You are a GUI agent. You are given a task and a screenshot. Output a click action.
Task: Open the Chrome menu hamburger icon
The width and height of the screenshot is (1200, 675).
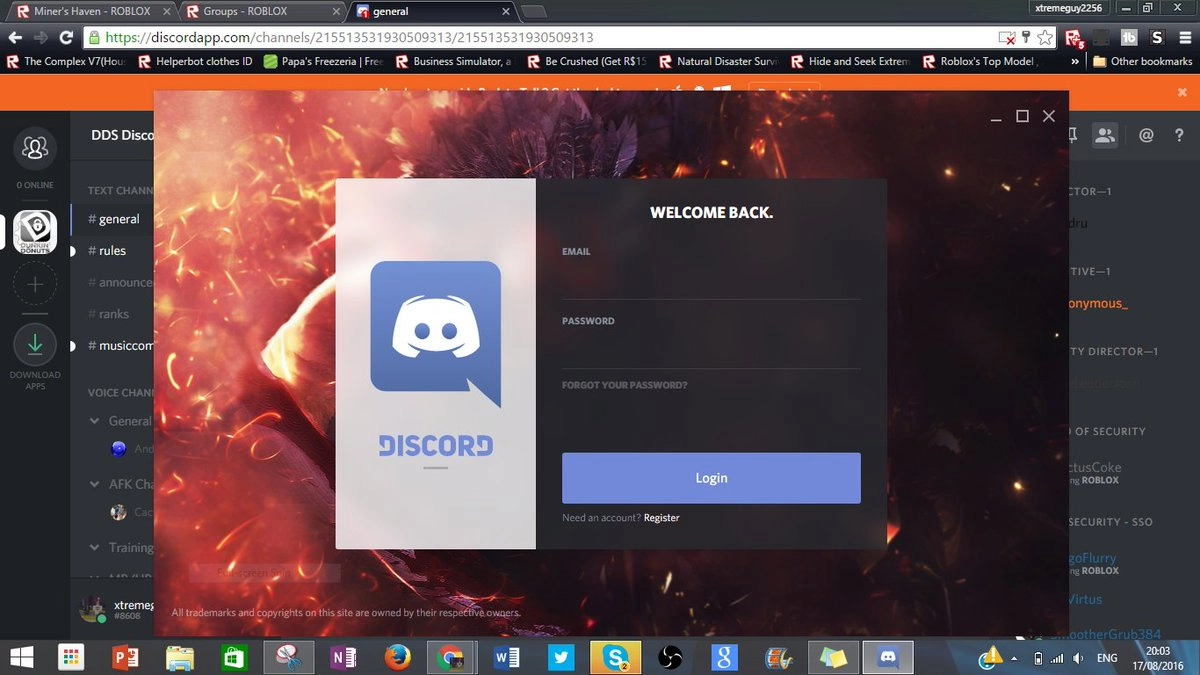pyautogui.click(x=1185, y=38)
